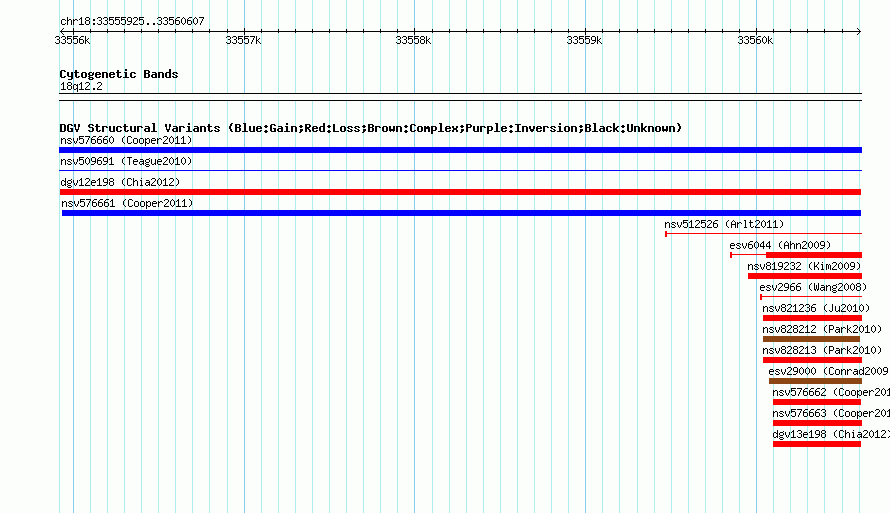The height and width of the screenshot is (513, 890).
Task: Click the 18q12.2 cytogenetic band bar
Action: 460,97
